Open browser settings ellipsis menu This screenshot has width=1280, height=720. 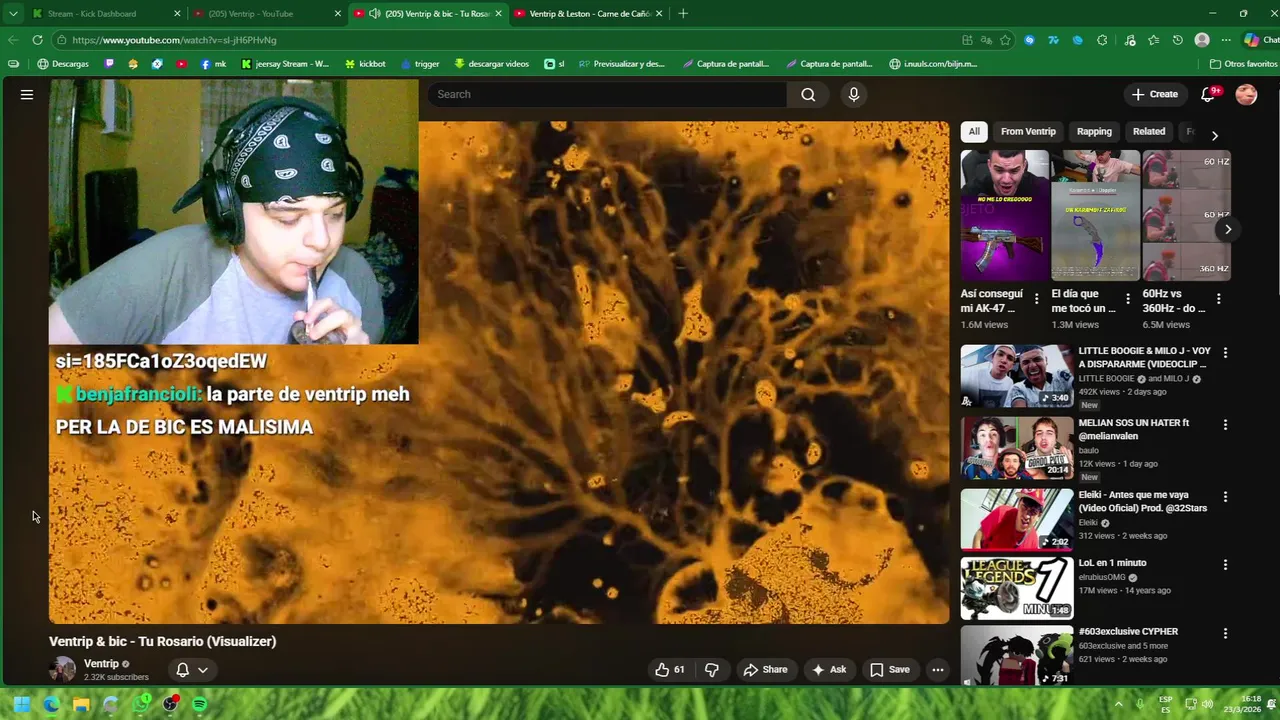pyautogui.click(x=1226, y=40)
